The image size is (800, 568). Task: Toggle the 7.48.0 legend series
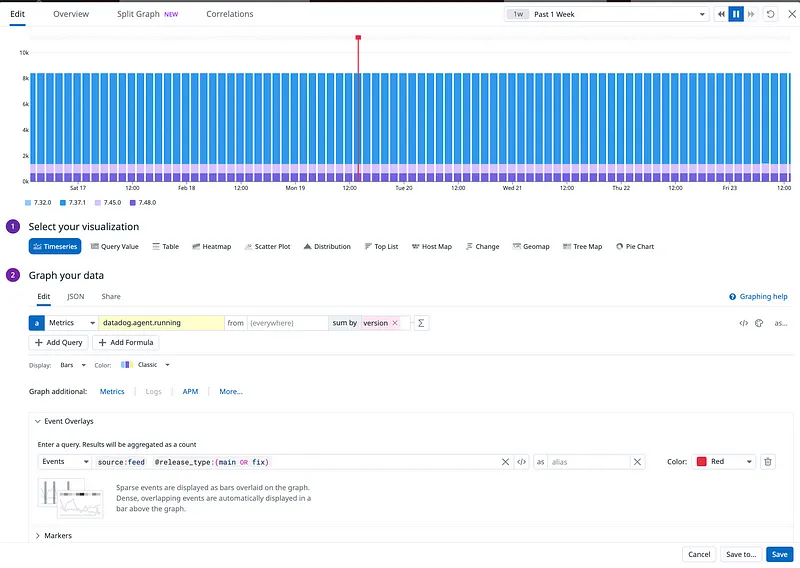(x=142, y=202)
